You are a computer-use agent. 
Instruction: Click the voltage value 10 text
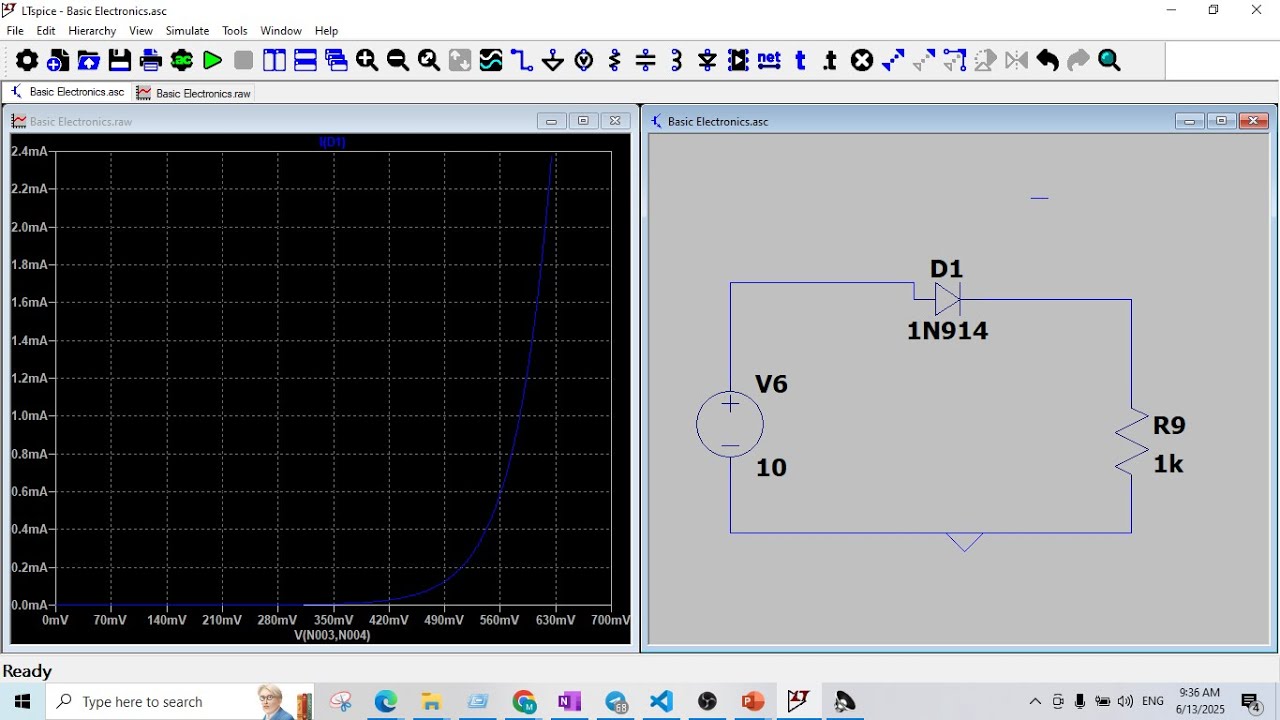771,467
